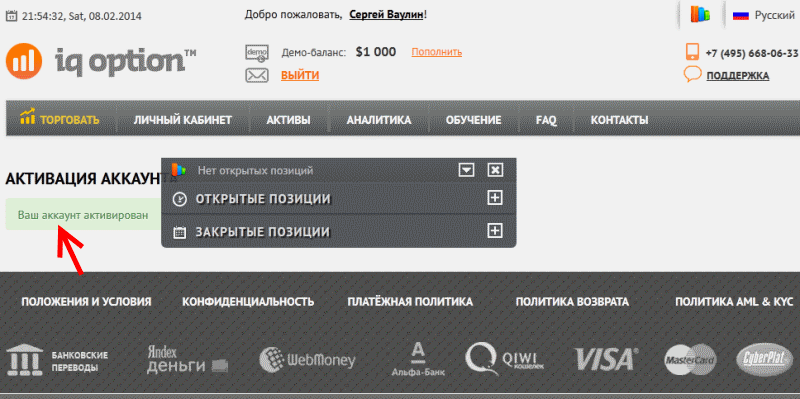Open the Аналитика menu item
Screen dimensions: 800x399
[x=379, y=120]
